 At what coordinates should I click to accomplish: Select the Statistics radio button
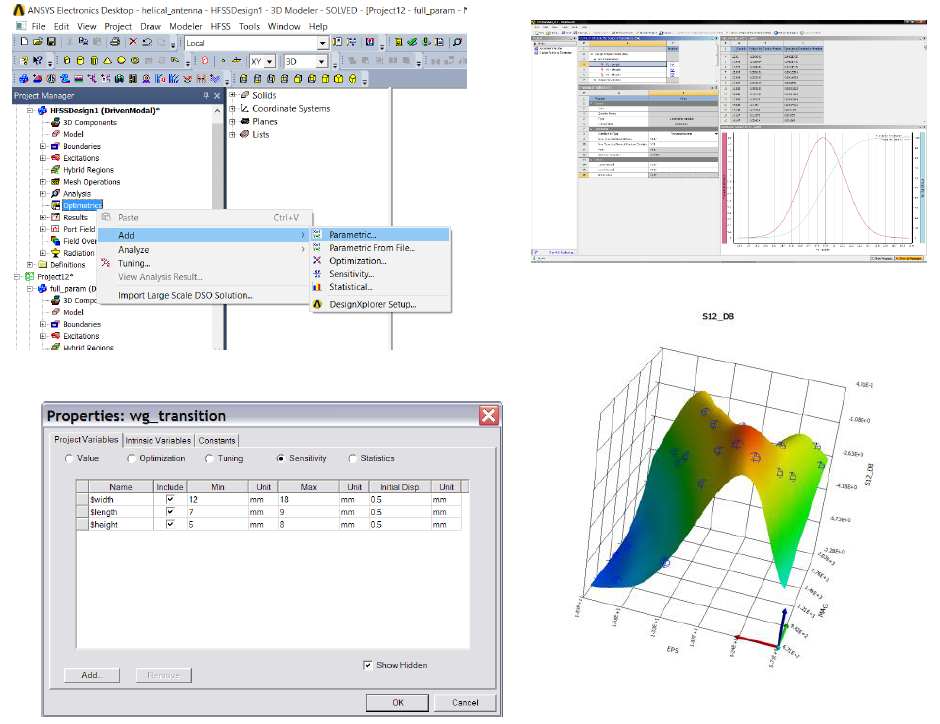coord(352,458)
